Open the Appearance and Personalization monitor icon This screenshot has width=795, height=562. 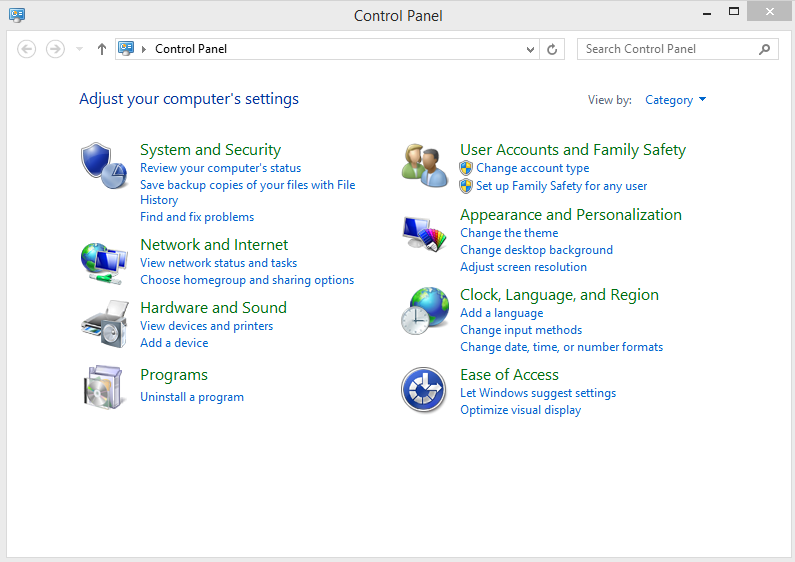425,233
